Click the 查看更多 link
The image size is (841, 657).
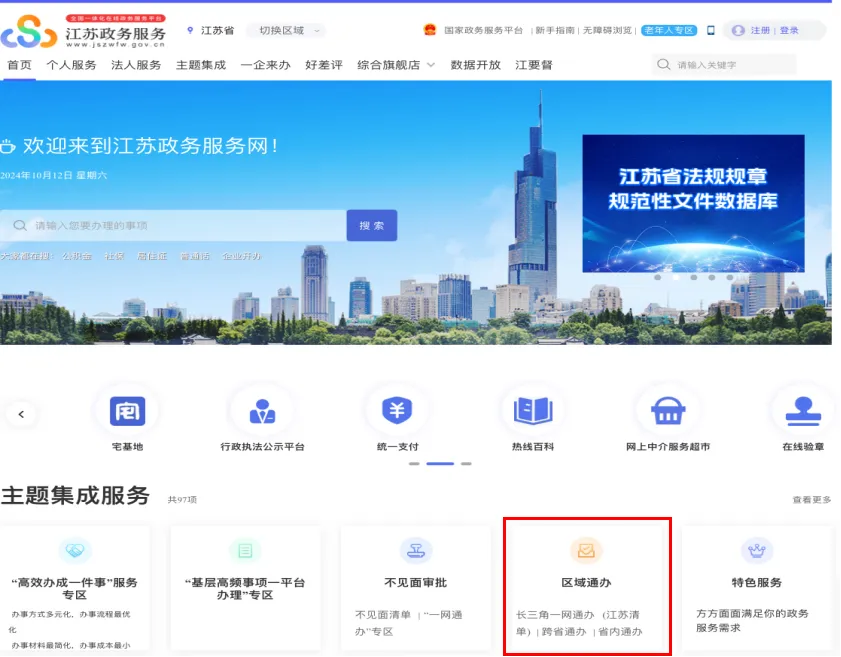pyautogui.click(x=811, y=499)
